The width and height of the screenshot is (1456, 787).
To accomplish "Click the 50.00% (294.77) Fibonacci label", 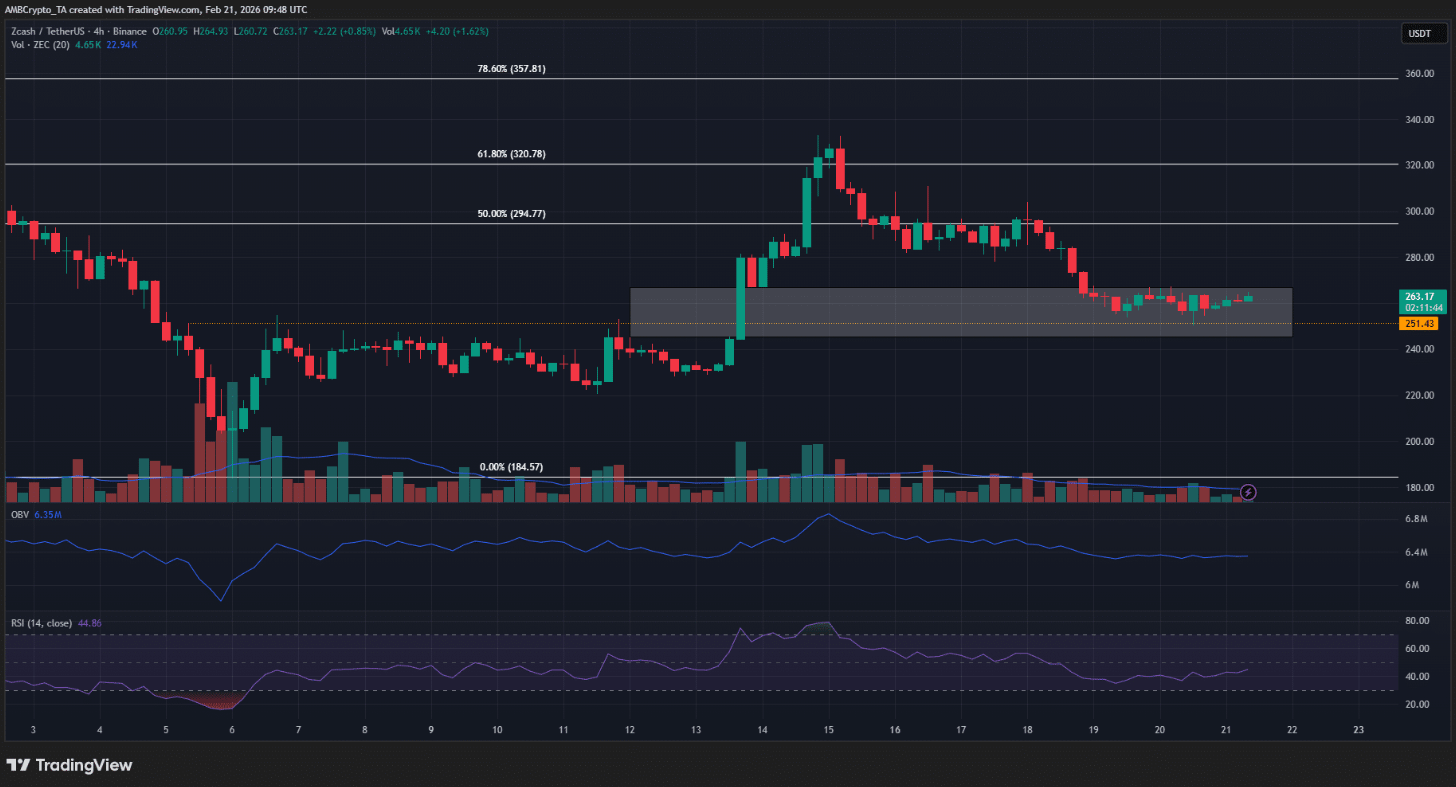I will (511, 214).
